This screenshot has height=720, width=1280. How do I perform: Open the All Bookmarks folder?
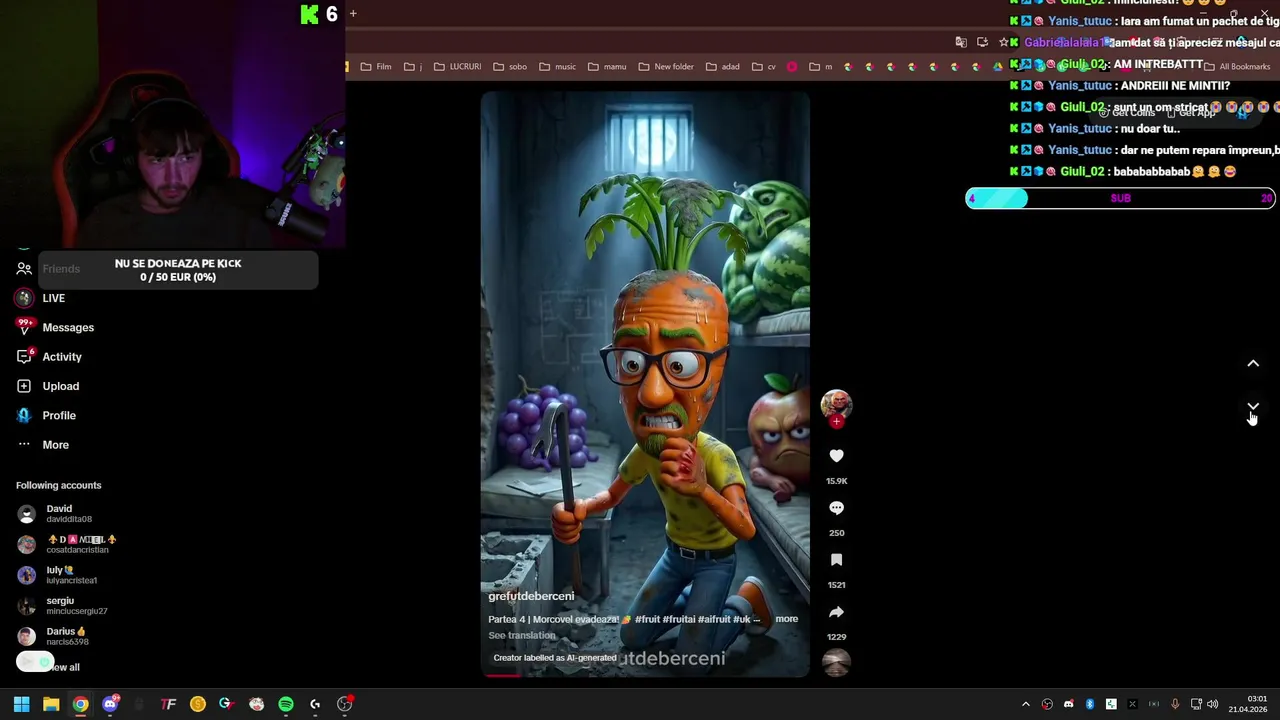click(x=1238, y=67)
